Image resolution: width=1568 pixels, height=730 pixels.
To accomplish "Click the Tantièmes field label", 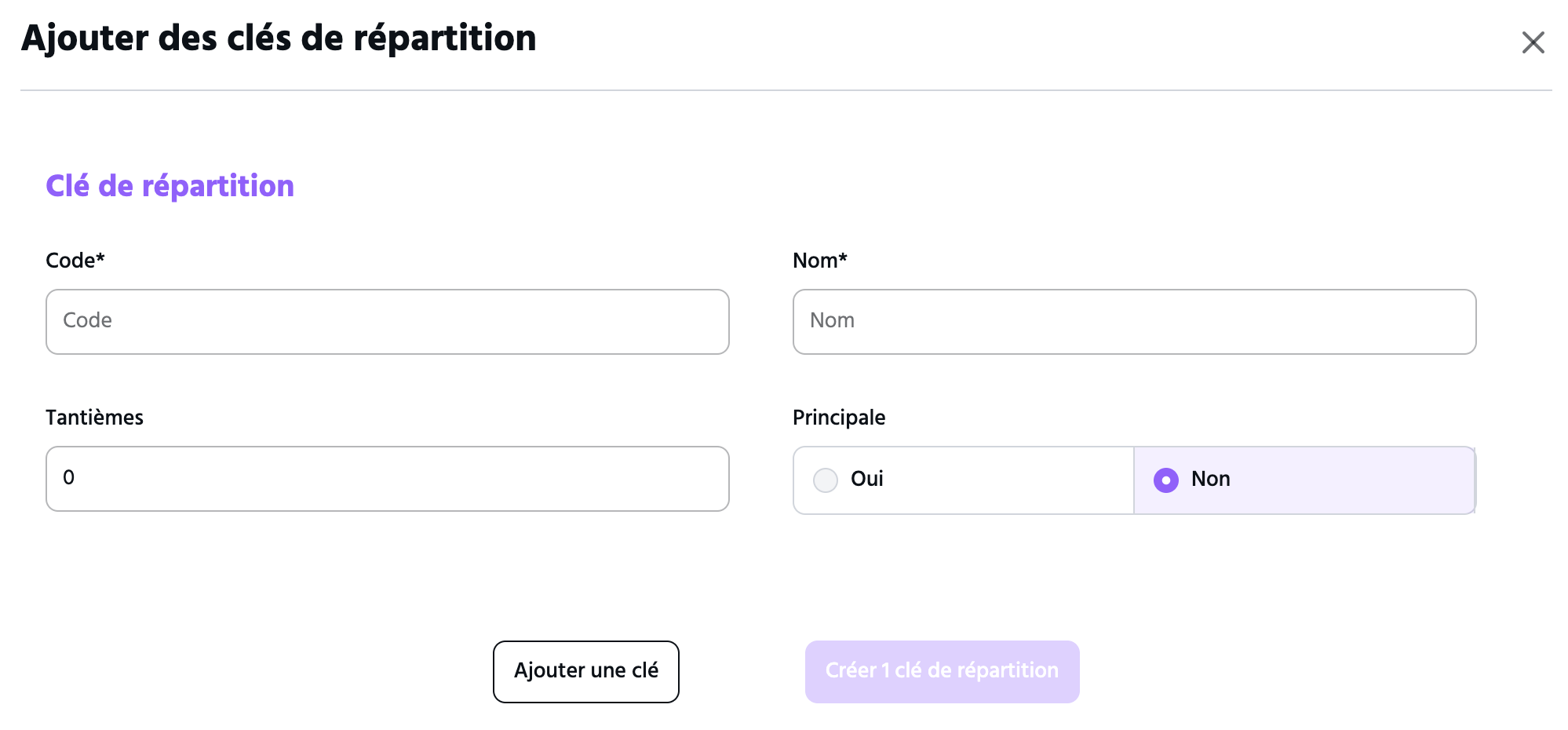I will [x=94, y=418].
